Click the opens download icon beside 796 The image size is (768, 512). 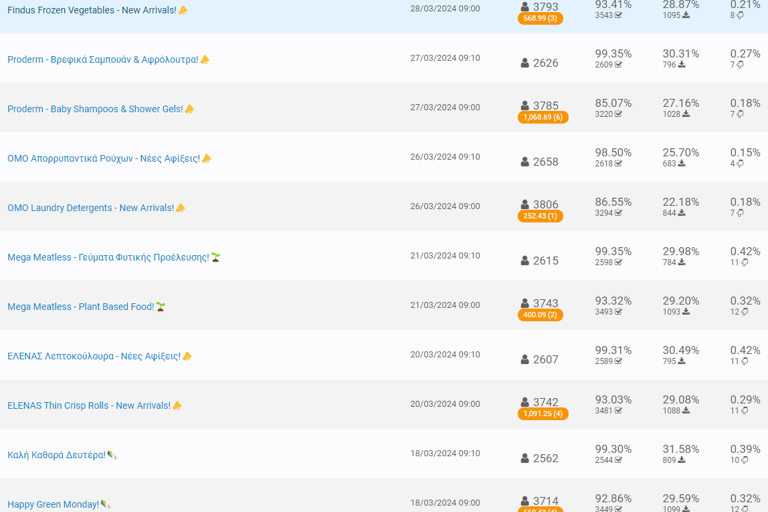(x=682, y=65)
